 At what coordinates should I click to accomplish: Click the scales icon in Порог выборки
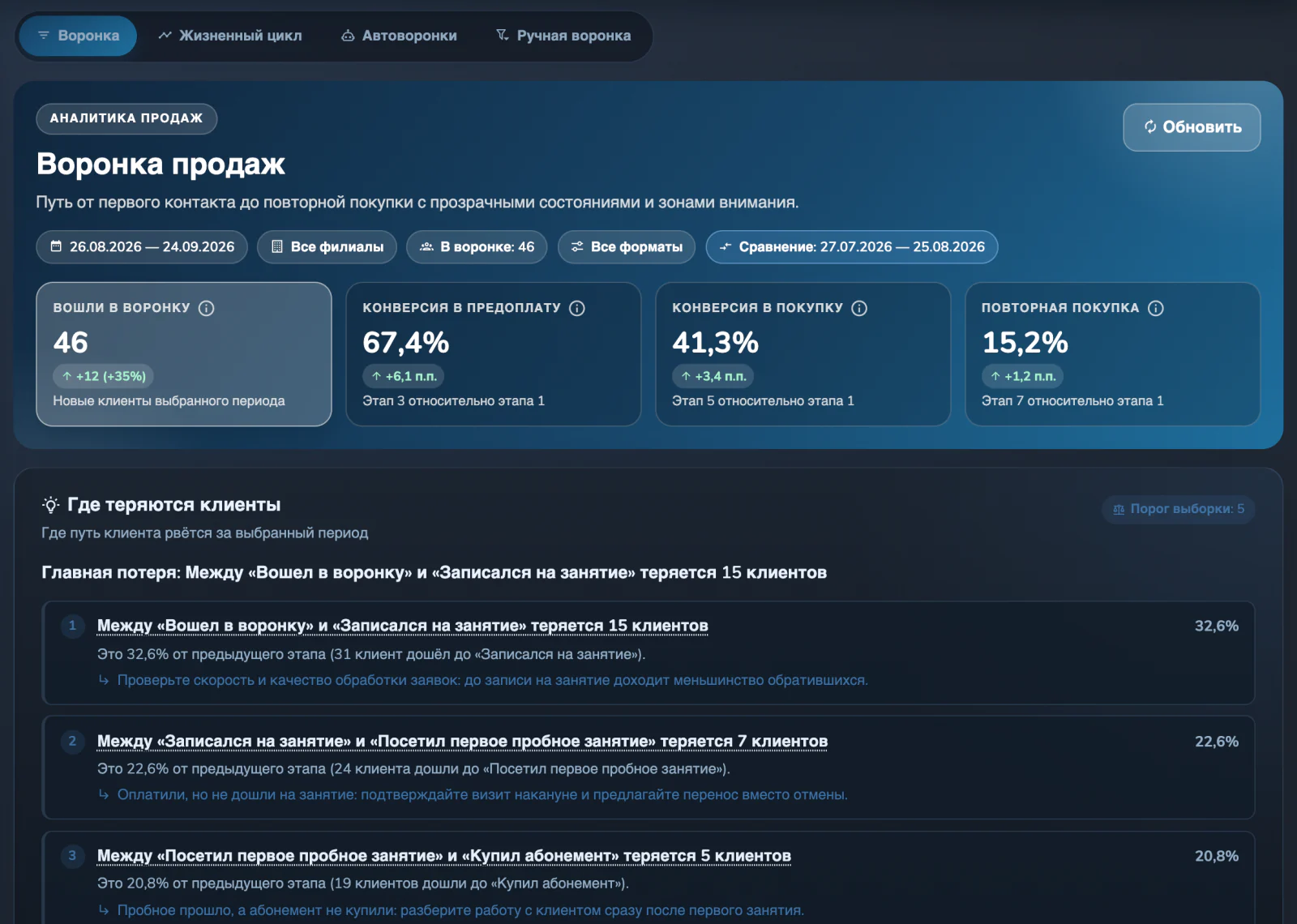pyautogui.click(x=1119, y=509)
